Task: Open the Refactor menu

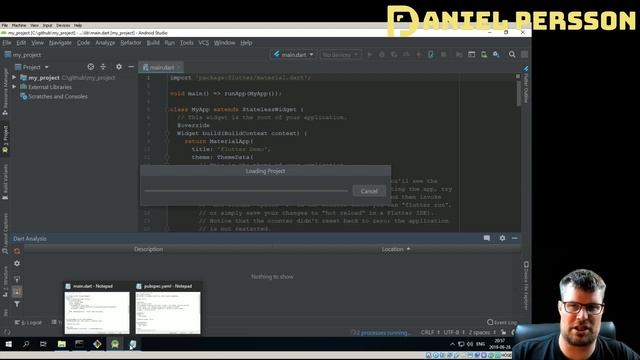Action: pyautogui.click(x=131, y=43)
